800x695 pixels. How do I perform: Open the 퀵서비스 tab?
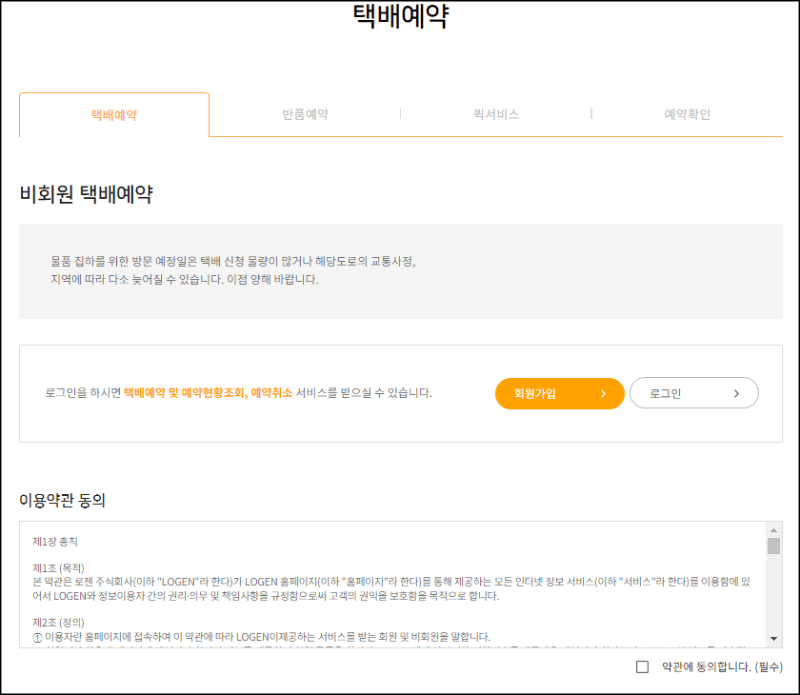(497, 114)
